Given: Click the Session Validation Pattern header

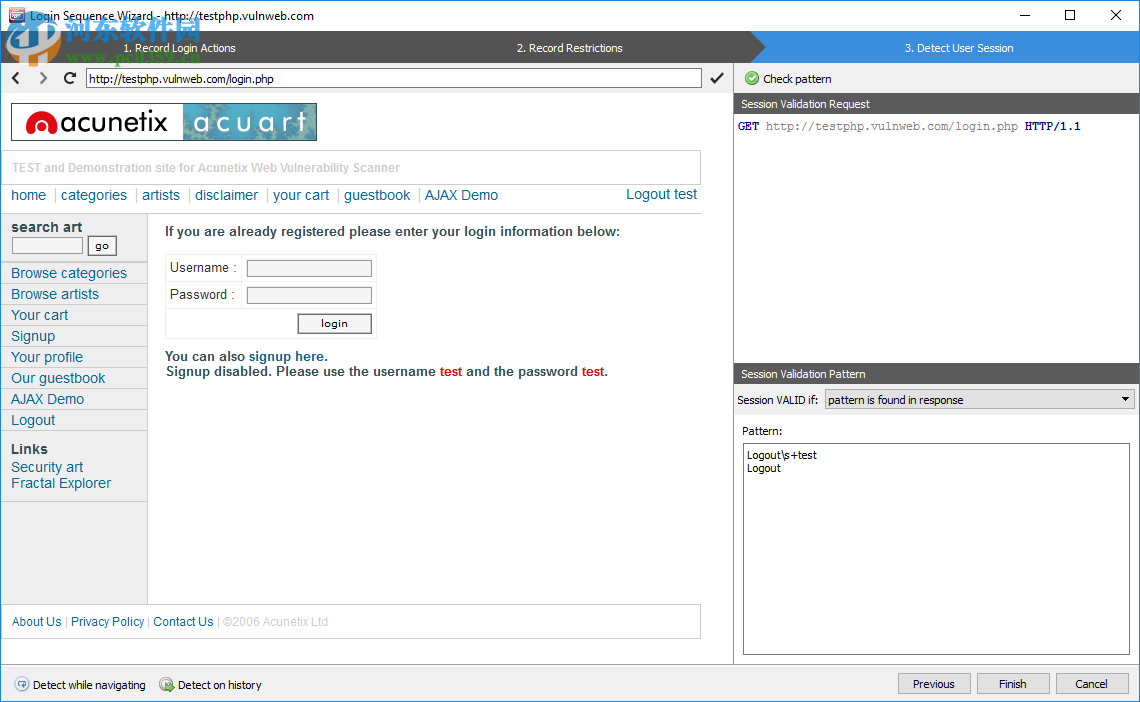Looking at the screenshot, I should coord(936,374).
